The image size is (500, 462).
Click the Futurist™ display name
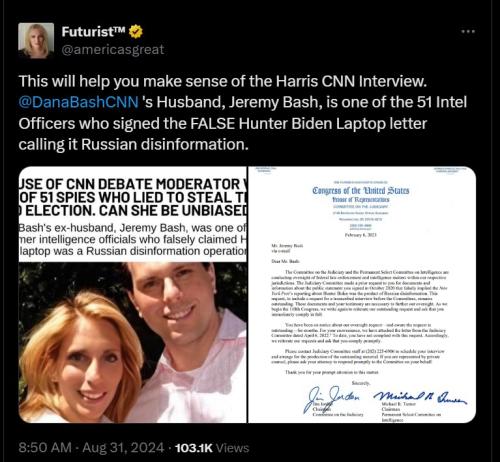click(x=93, y=32)
